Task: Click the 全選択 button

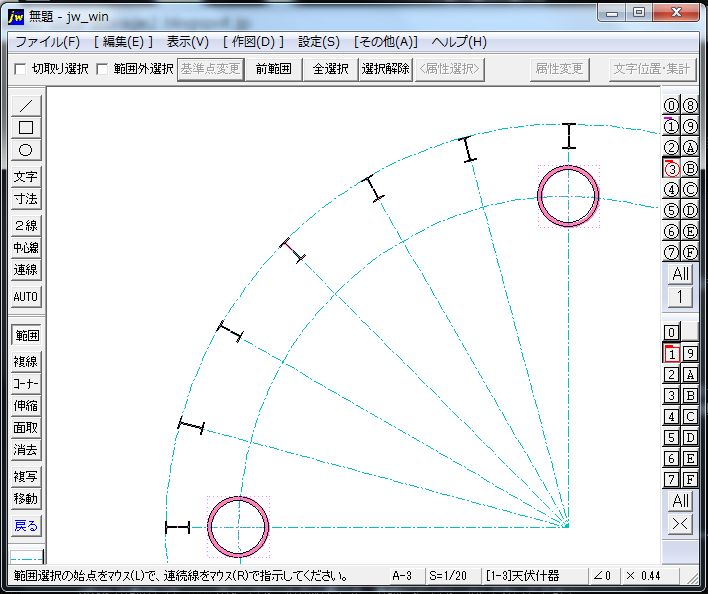Action: pos(330,69)
